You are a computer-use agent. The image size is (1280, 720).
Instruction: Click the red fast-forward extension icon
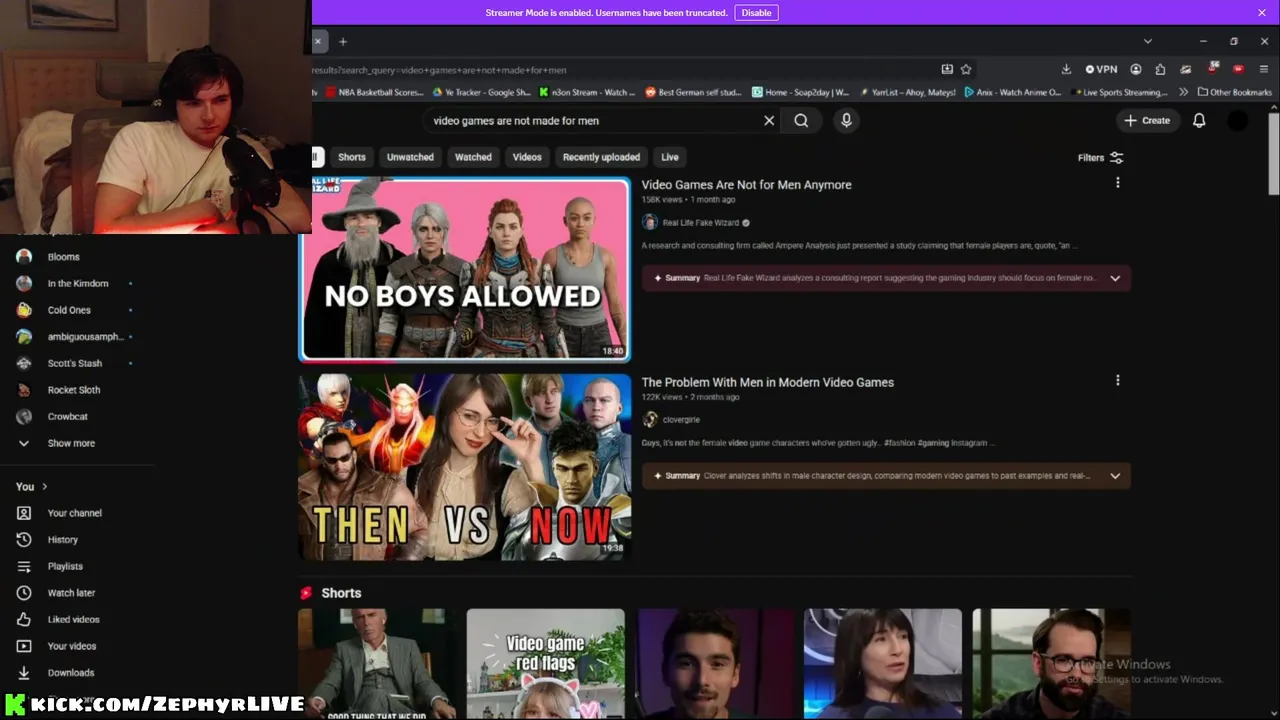click(1238, 69)
